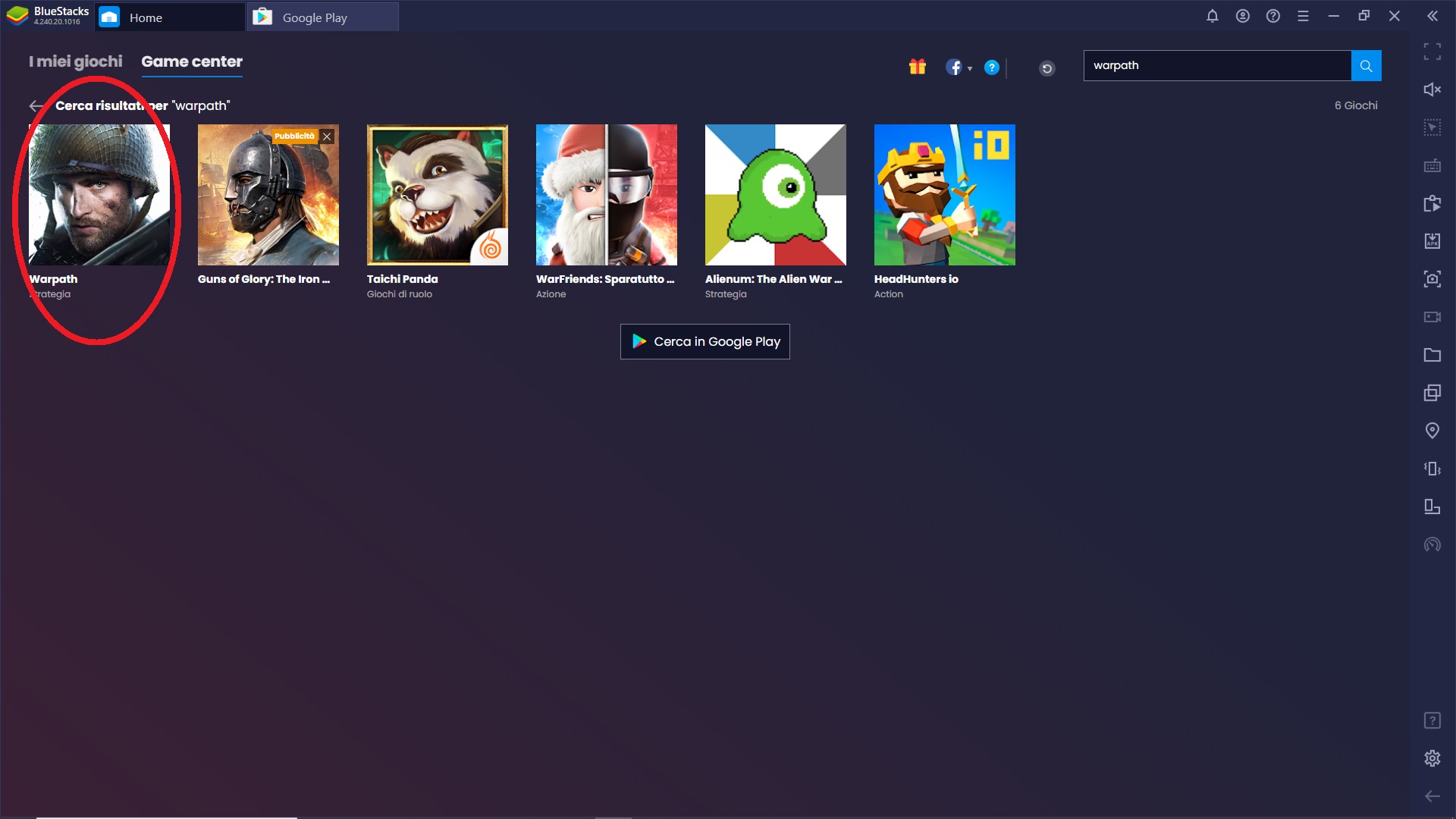
Task: Click the location pin icon in sidebar
Action: (x=1433, y=430)
